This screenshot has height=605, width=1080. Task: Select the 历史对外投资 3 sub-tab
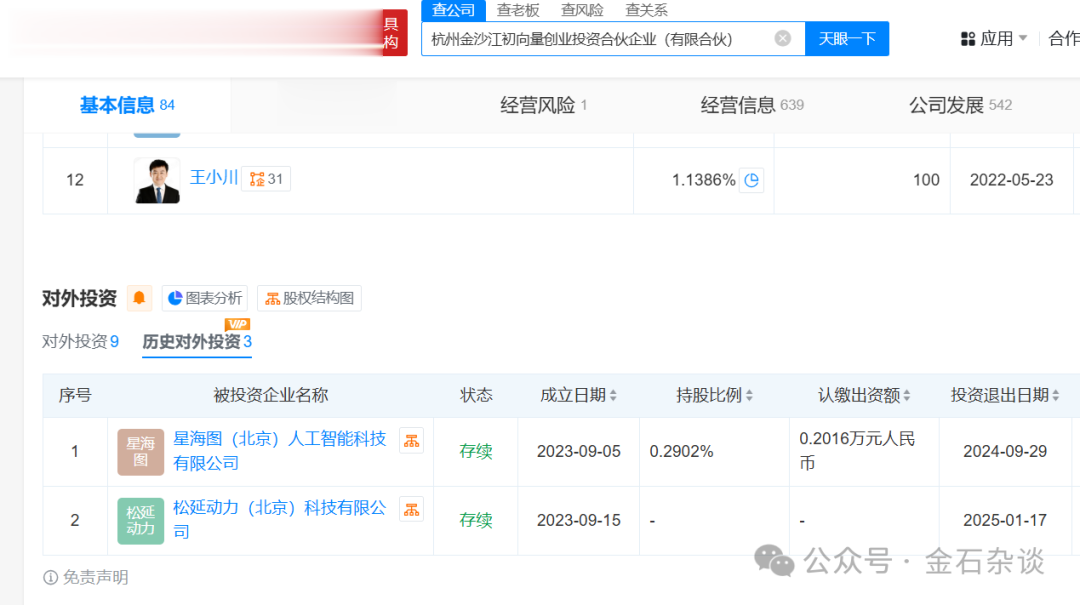pyautogui.click(x=197, y=341)
